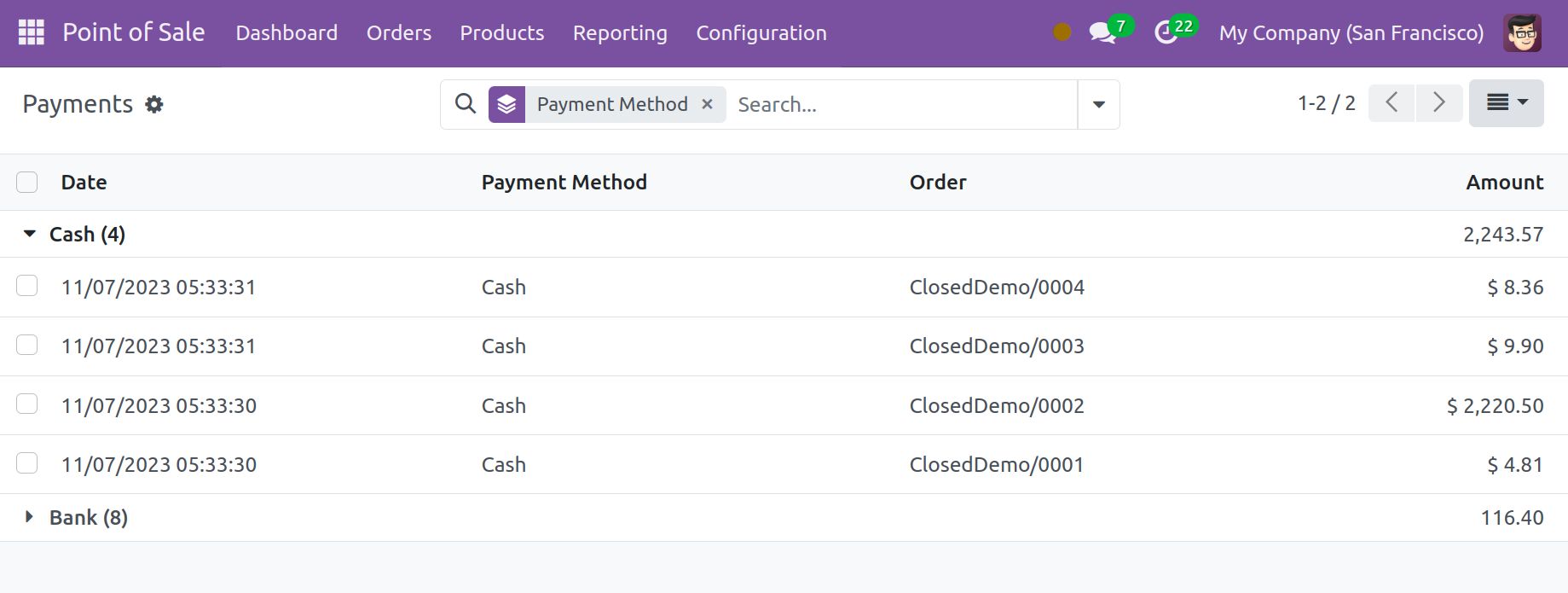Image resolution: width=1568 pixels, height=593 pixels.
Task: Go to the next page arrow
Action: (1439, 103)
